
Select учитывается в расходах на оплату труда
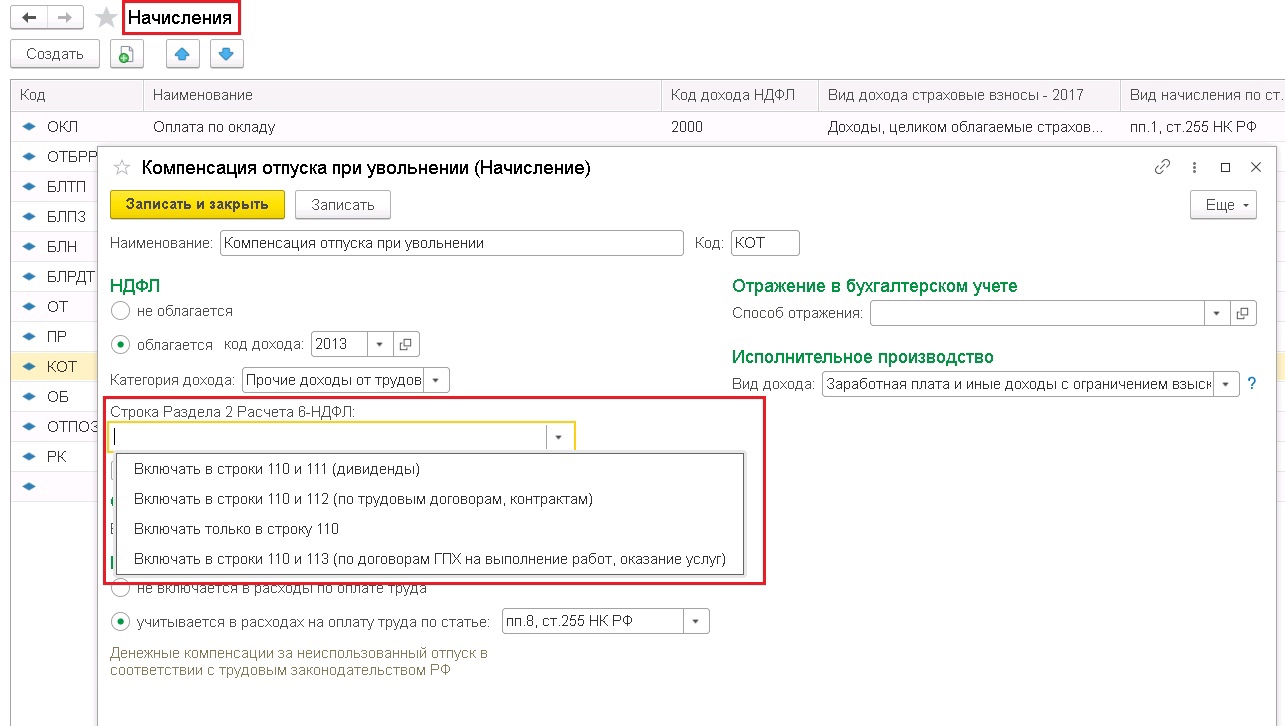pos(121,621)
